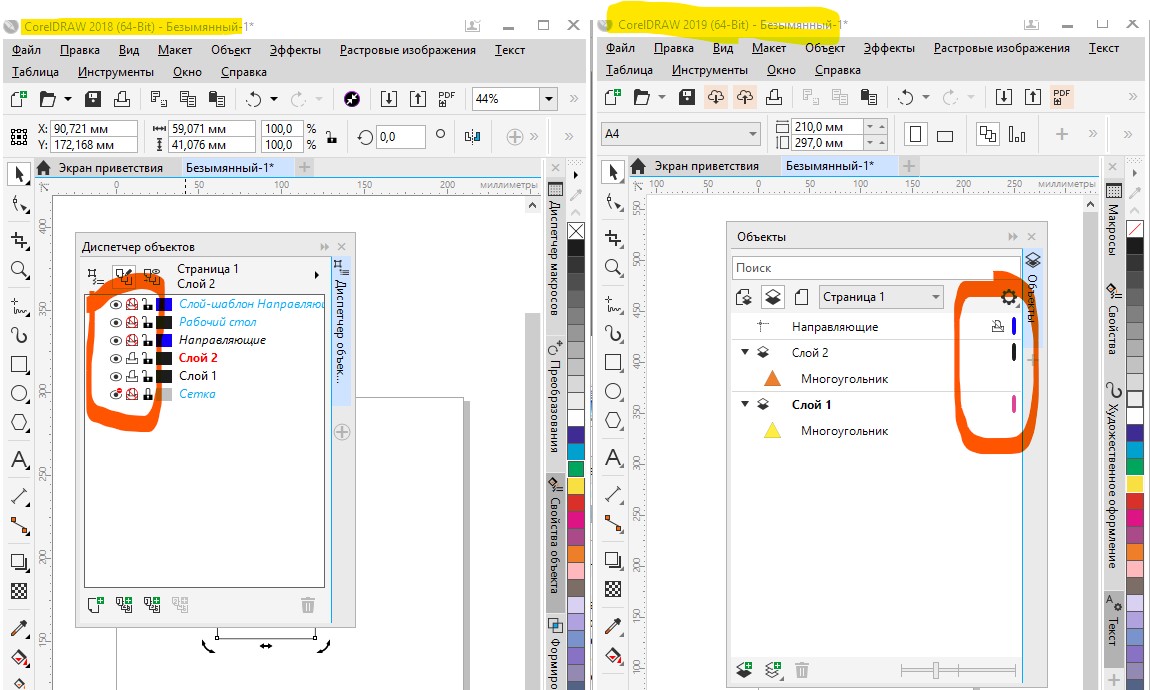The height and width of the screenshot is (690, 1150).
Task: Open Эффекты menu in CorelDRAW 2018
Action: pos(295,50)
